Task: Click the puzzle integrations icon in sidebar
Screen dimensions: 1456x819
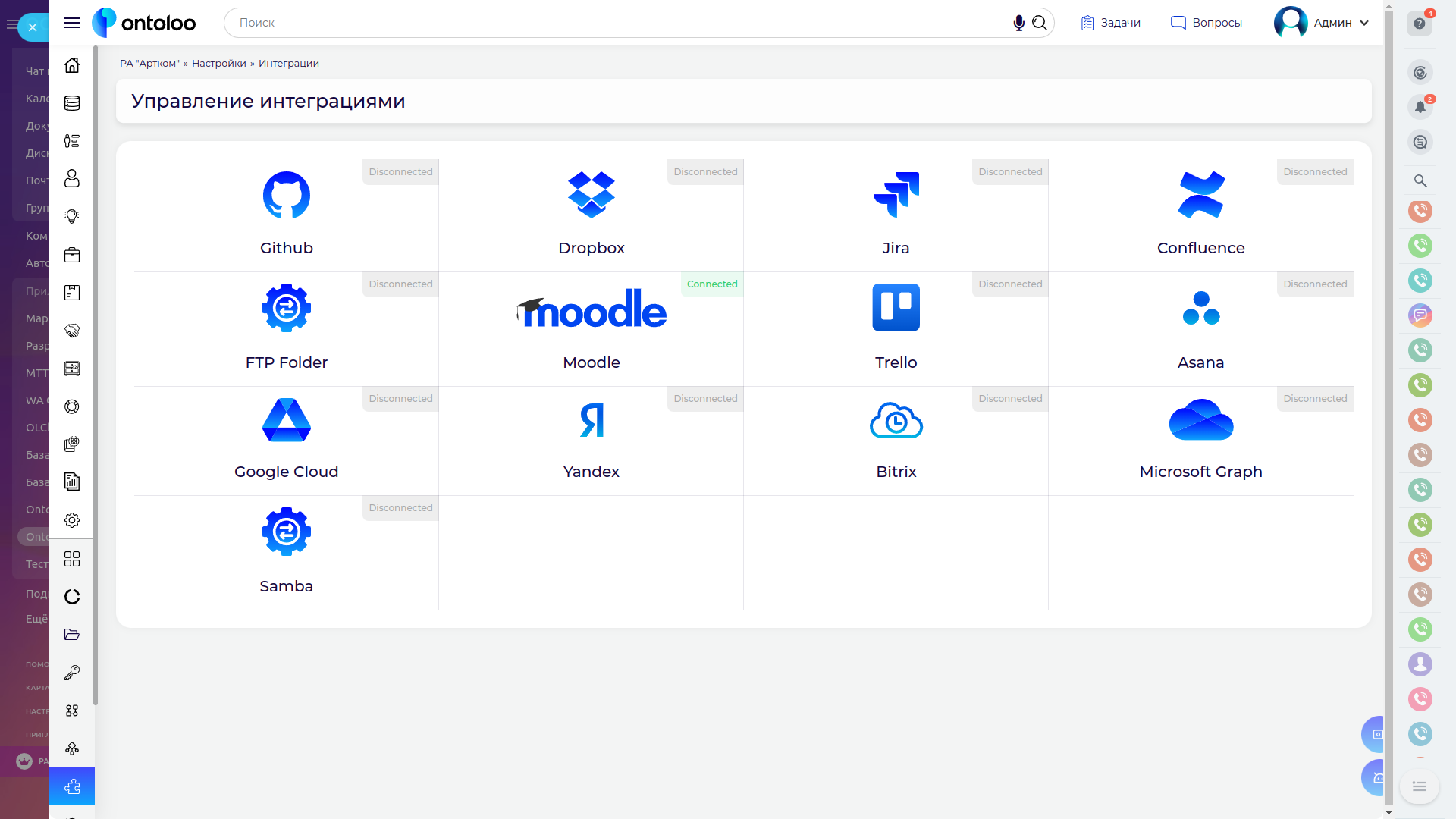Action: 72,786
